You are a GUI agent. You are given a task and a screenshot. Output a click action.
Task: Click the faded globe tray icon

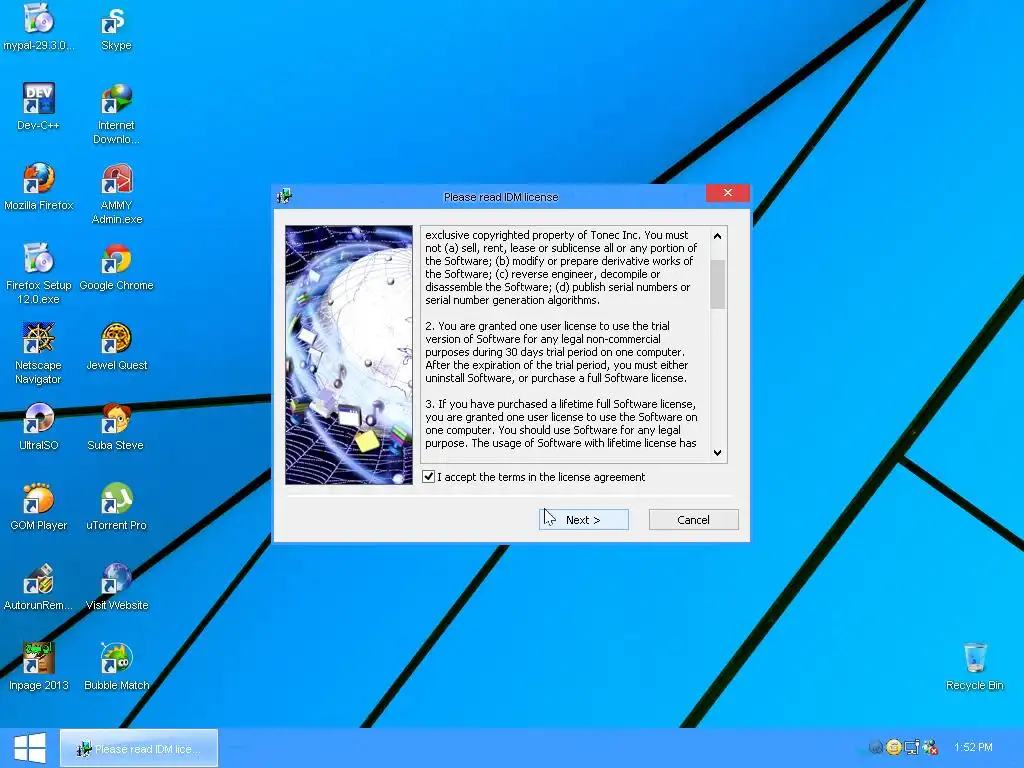coord(876,747)
